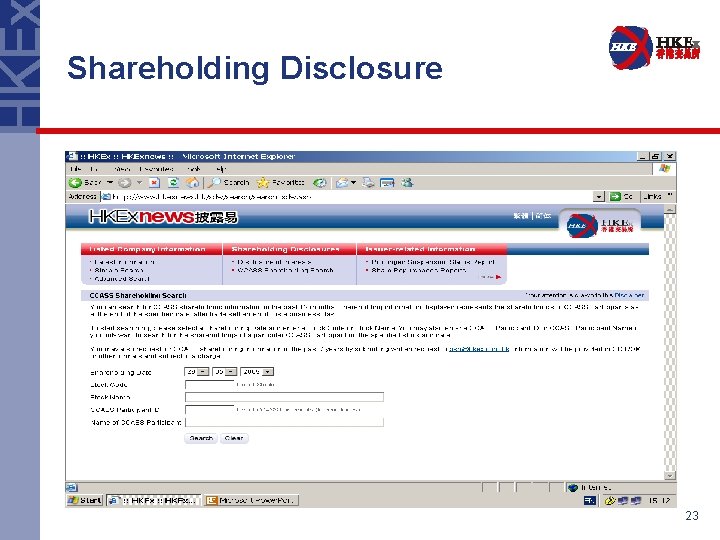The width and height of the screenshot is (720, 540).
Task: Click the EN language bar indicator
Action: (590, 501)
